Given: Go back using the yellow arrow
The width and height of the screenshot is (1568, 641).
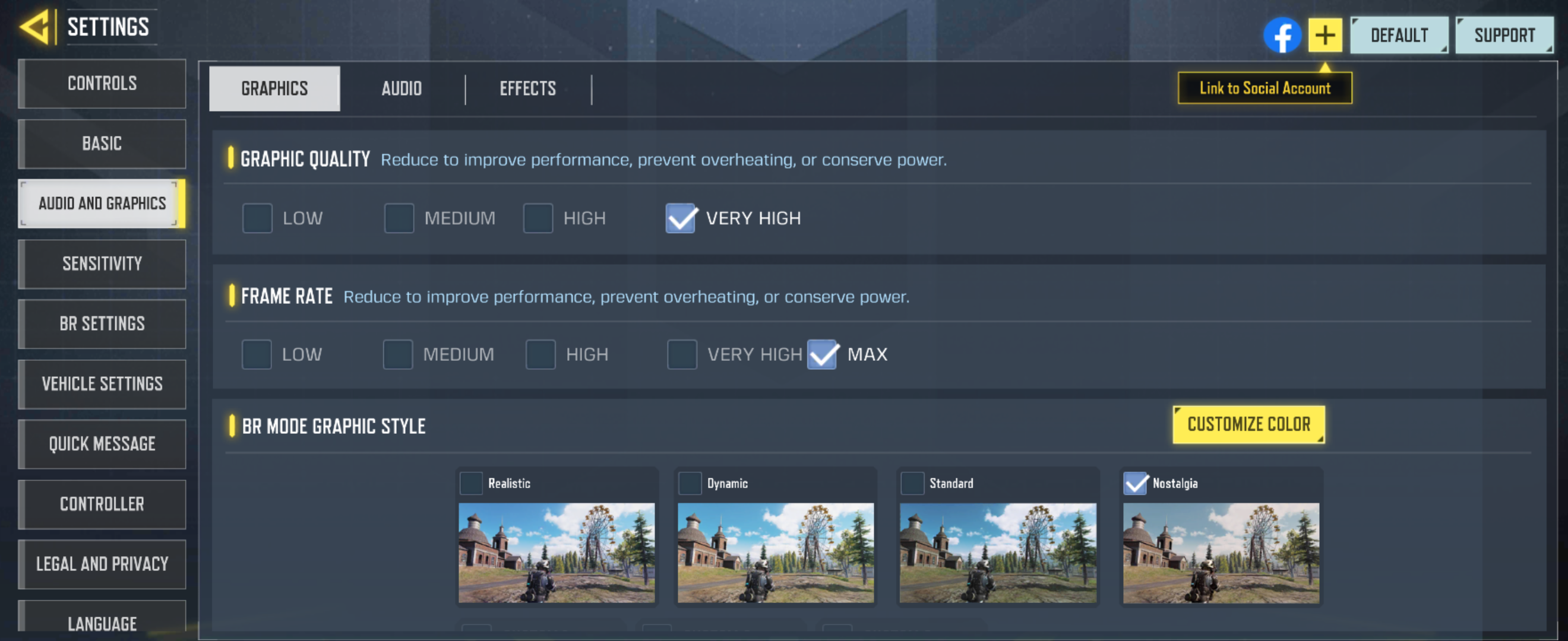Looking at the screenshot, I should click(34, 27).
